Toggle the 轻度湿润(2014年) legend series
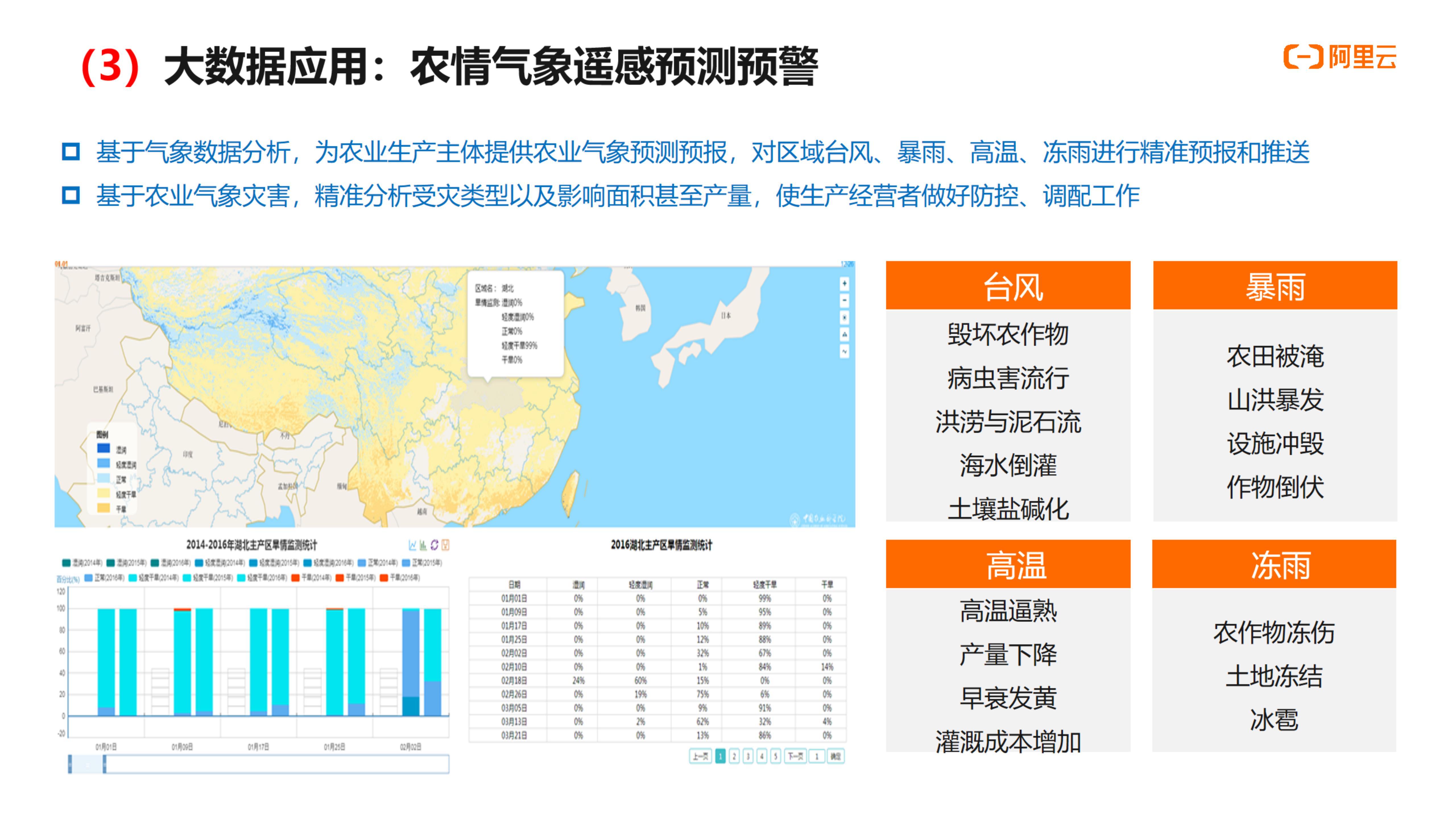 click(220, 563)
